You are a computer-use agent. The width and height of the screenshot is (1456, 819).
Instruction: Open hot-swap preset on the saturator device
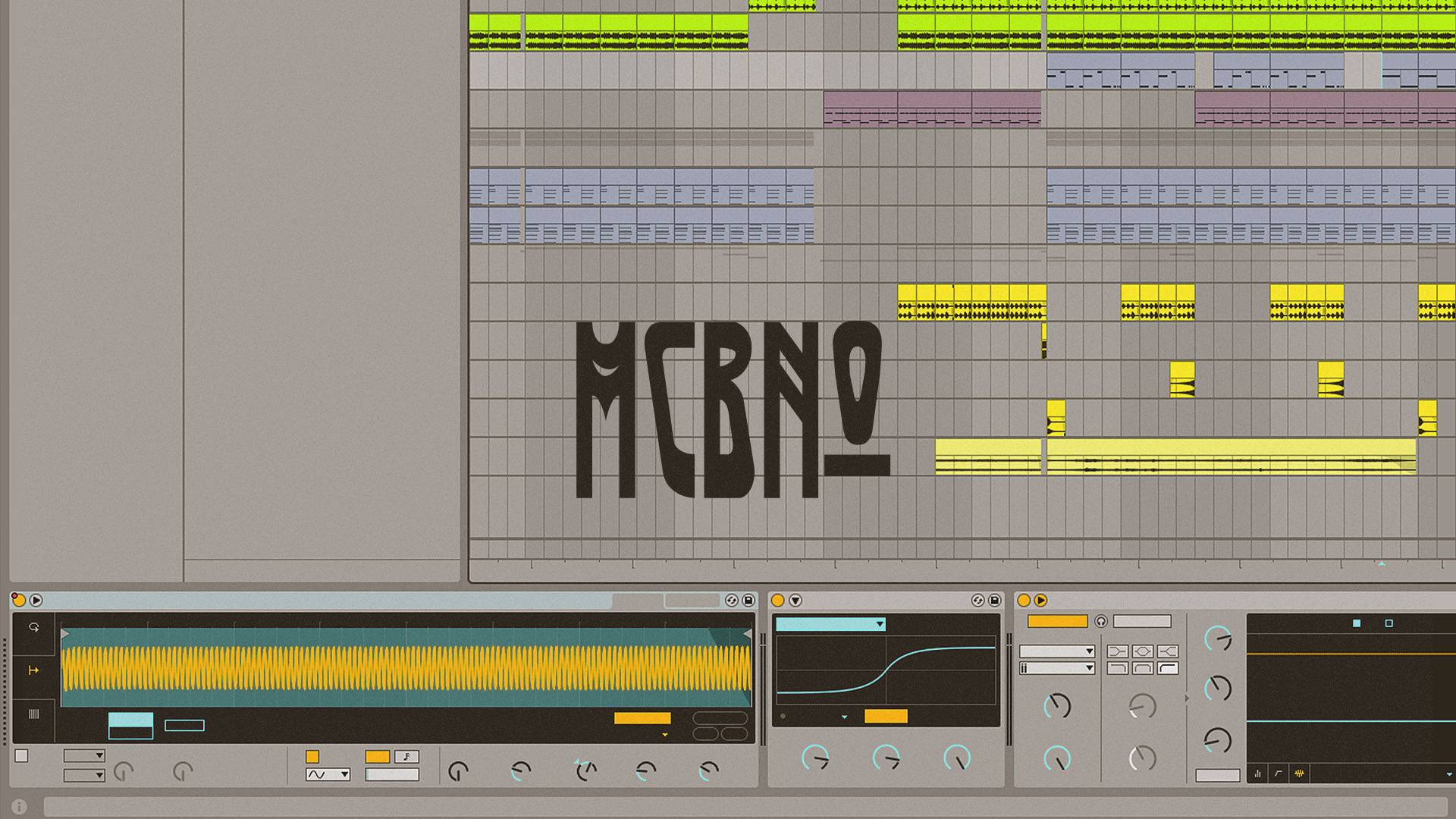coord(977,601)
